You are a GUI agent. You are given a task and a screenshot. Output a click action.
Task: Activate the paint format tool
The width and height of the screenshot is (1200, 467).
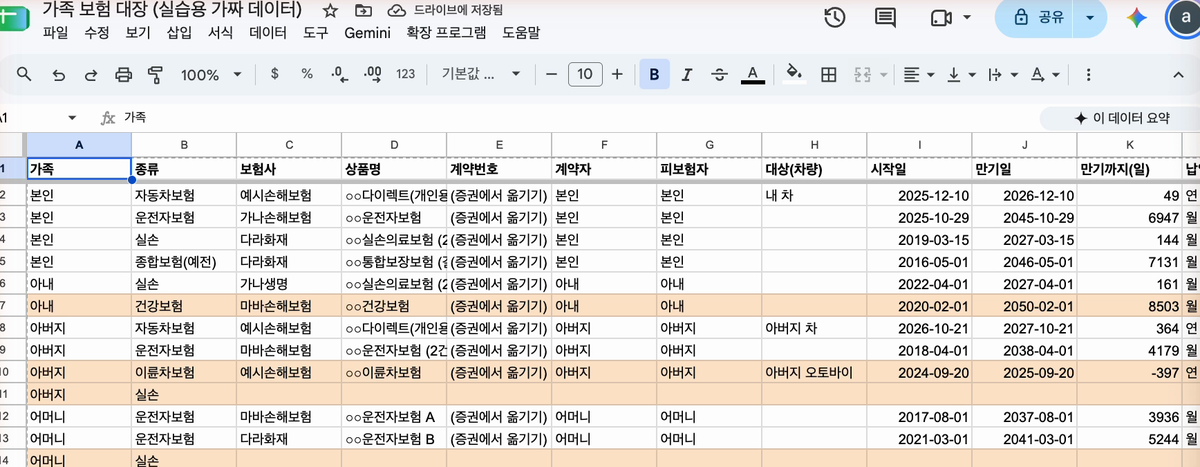155,74
